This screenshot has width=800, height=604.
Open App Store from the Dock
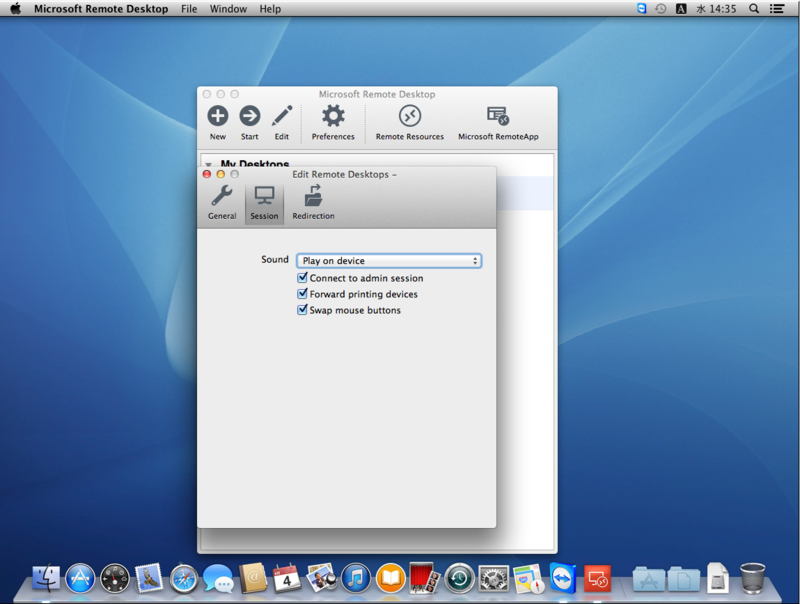click(x=80, y=578)
